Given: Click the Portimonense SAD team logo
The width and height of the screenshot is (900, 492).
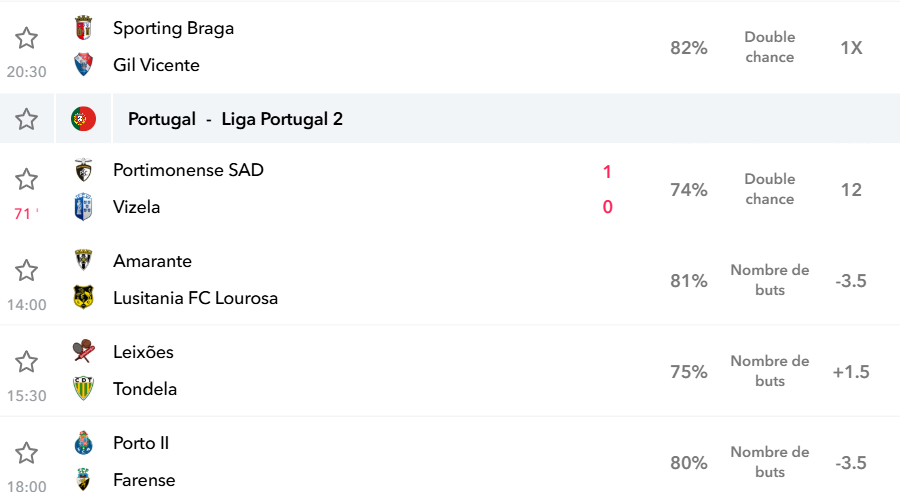Looking at the screenshot, I should point(84,170).
